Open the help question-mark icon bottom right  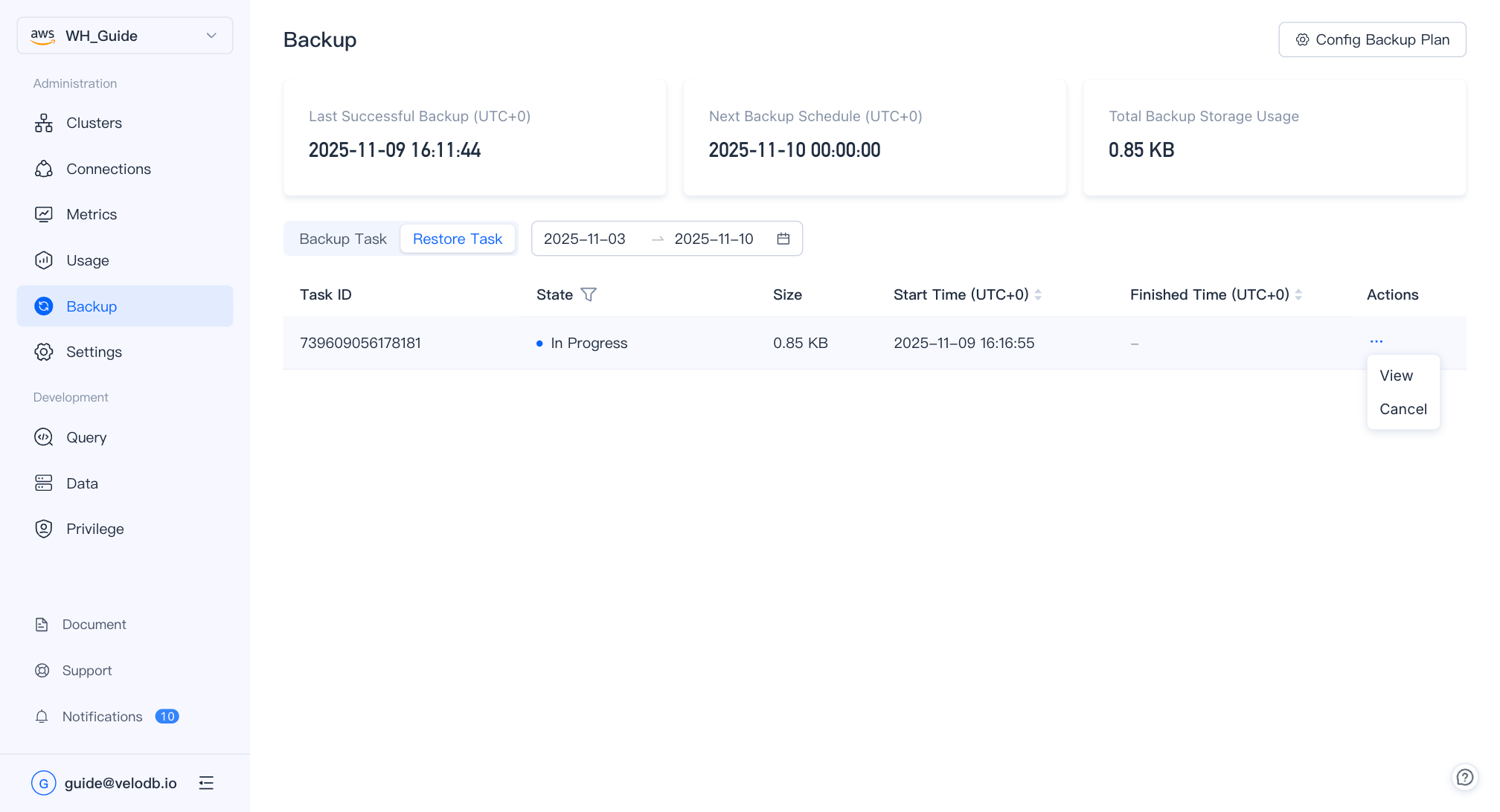pos(1464,777)
